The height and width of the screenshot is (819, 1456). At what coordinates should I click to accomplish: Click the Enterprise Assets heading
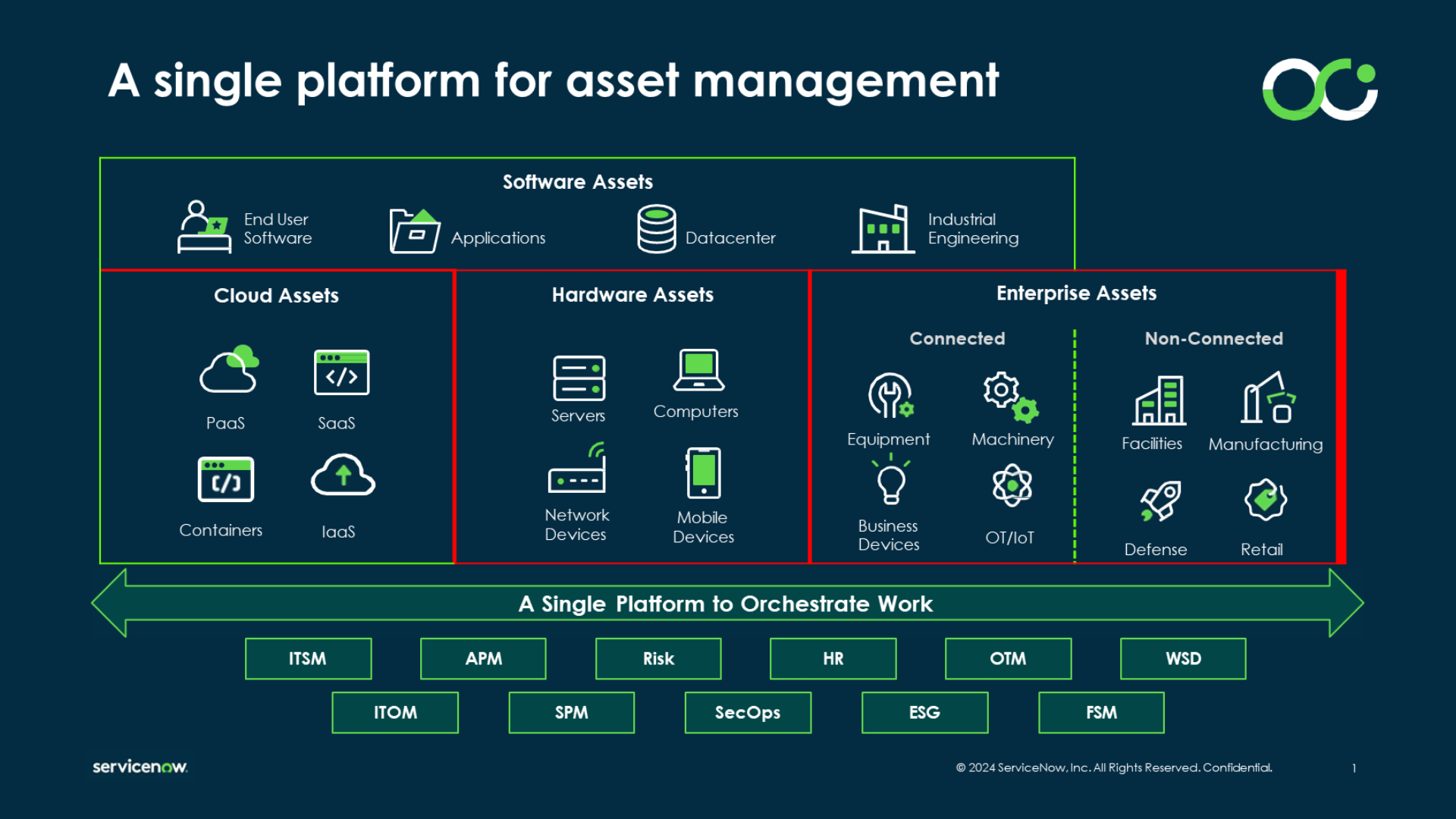click(x=1077, y=293)
